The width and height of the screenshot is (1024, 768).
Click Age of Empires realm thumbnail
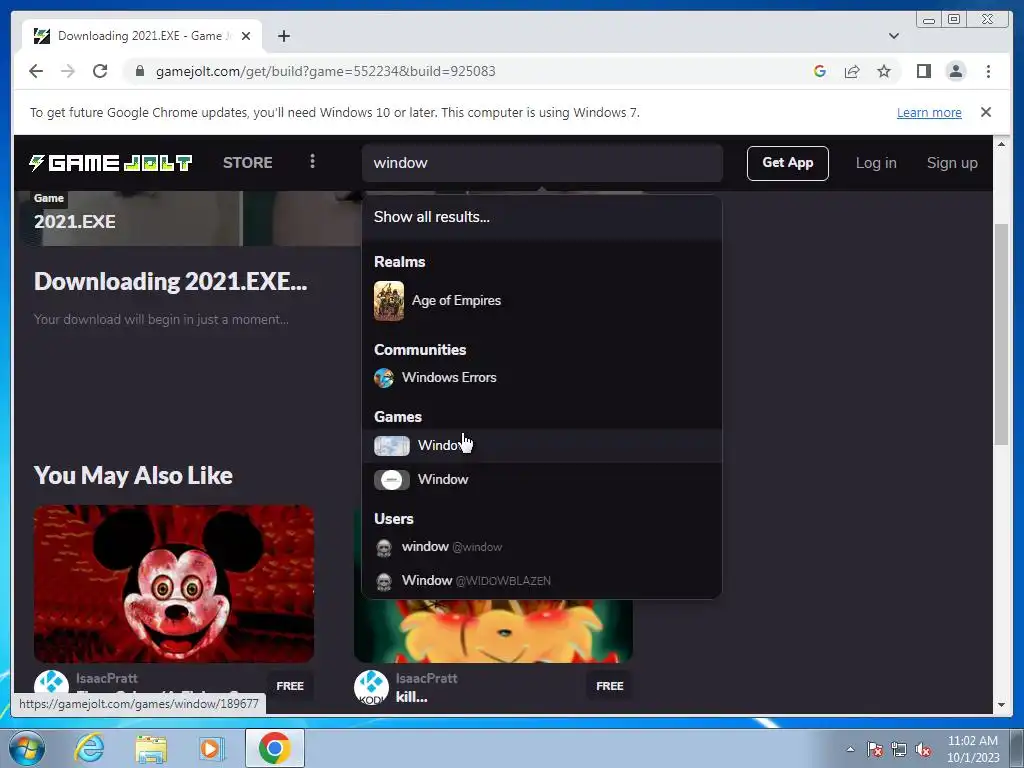[389, 300]
